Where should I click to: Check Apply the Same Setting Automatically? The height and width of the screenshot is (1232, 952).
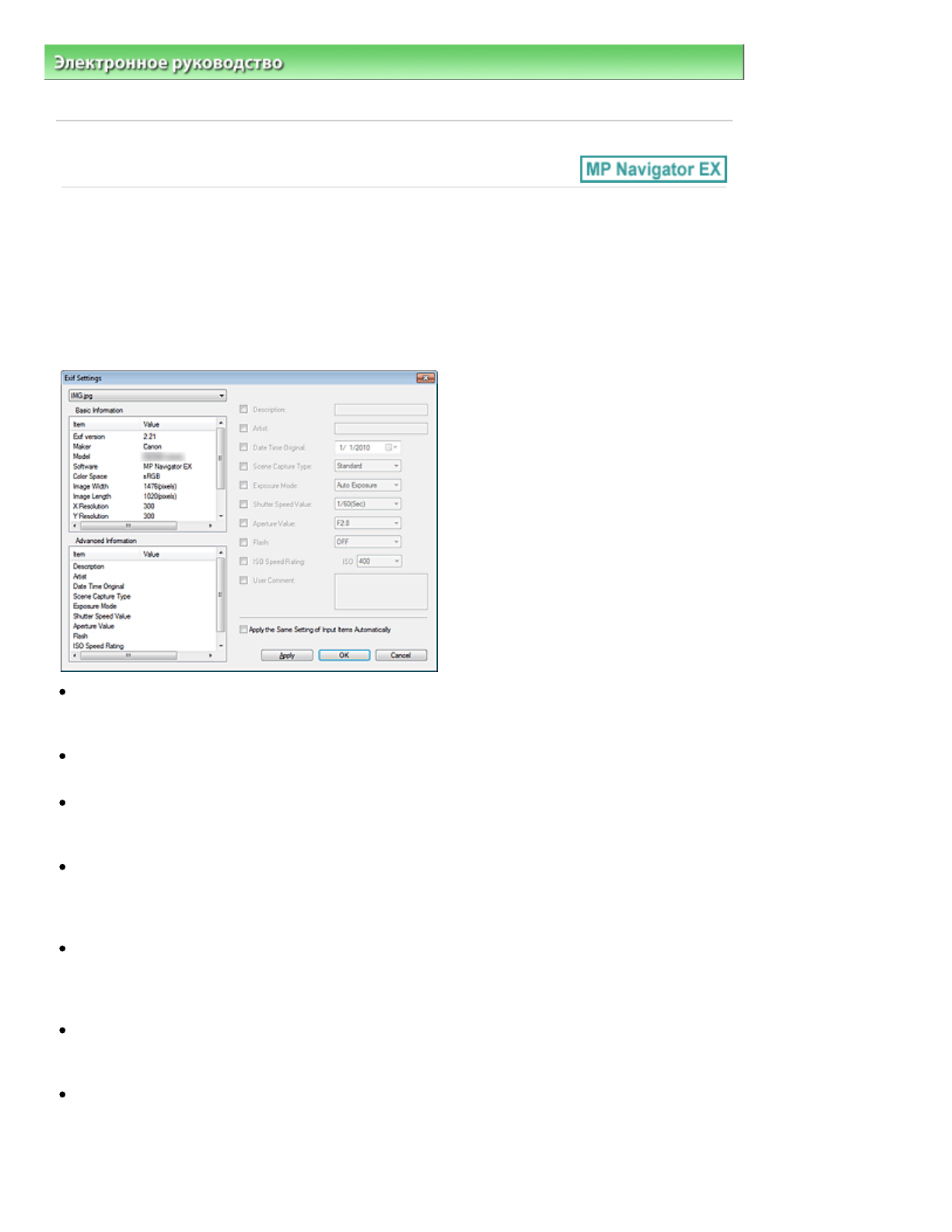[243, 629]
